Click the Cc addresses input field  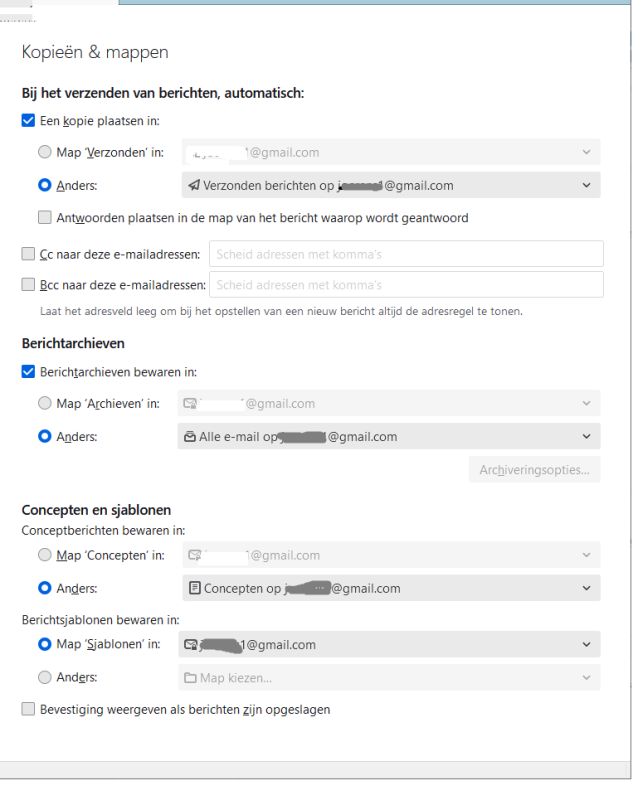click(405, 255)
